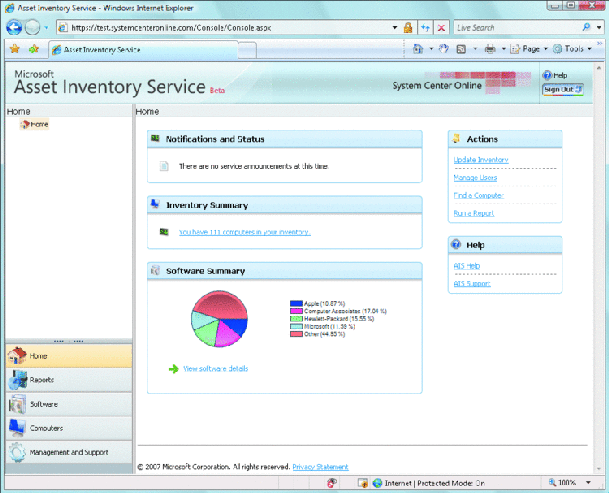Open the Page menu
Screen dimensions: 609x493
pyautogui.click(x=529, y=49)
